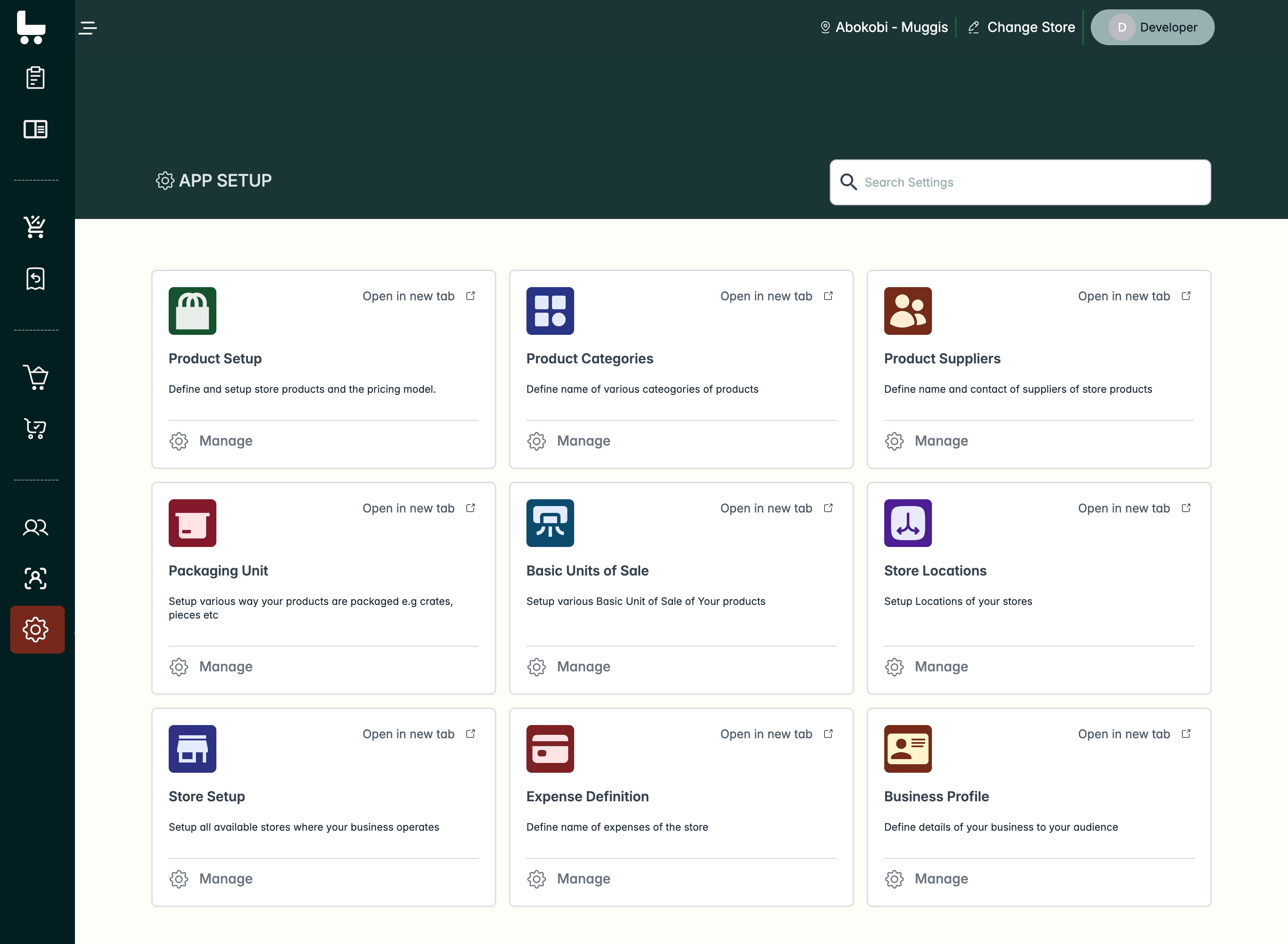Manage Product Setup
The width and height of the screenshot is (1288, 944).
point(211,440)
